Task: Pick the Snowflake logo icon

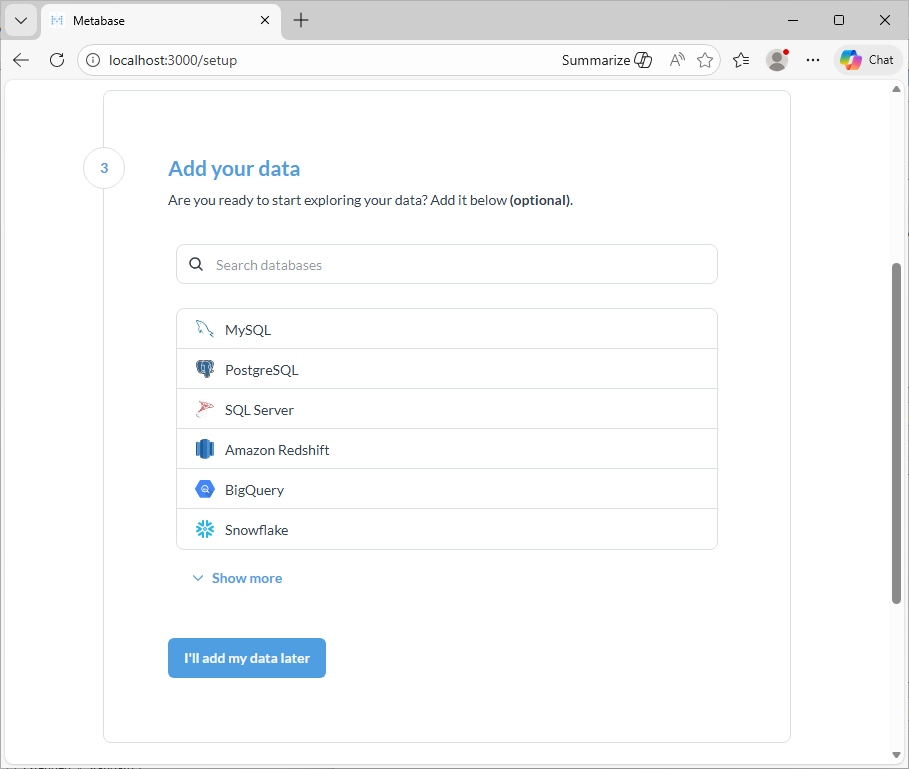Action: (205, 529)
